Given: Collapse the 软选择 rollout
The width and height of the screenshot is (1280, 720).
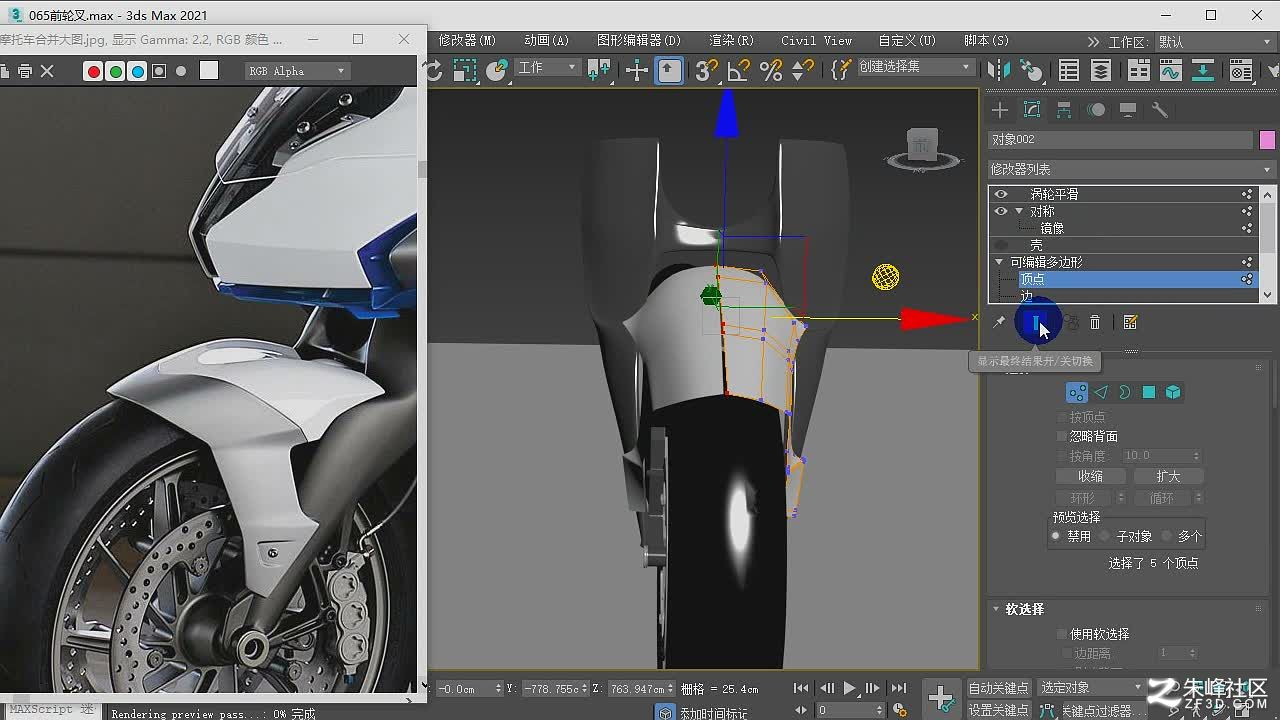Looking at the screenshot, I should pyautogui.click(x=996, y=608).
